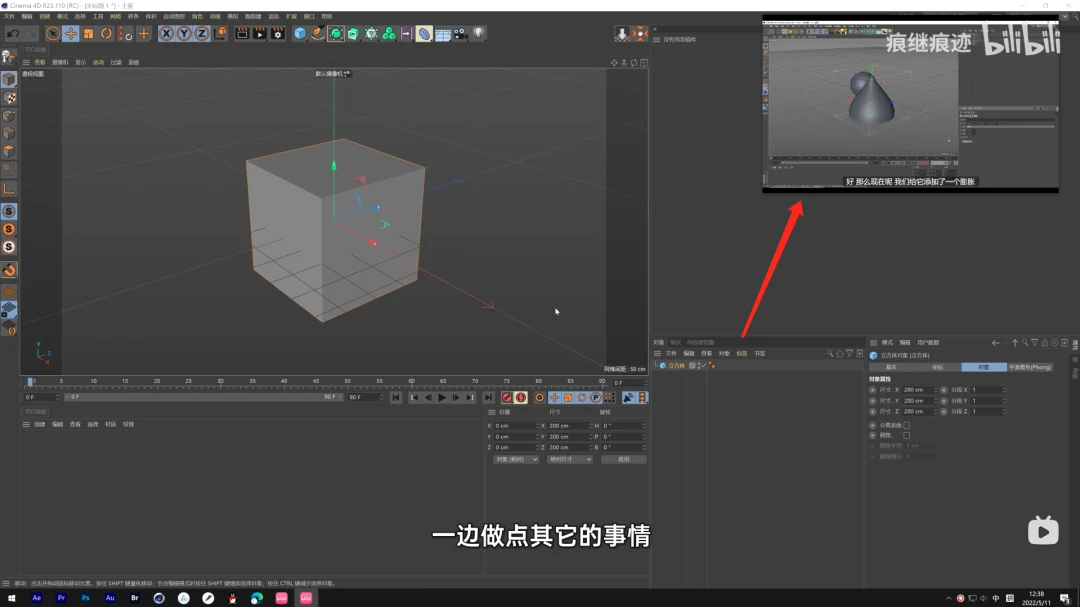Select the Texture mode icon
The image size is (1080, 607).
(x=10, y=97)
